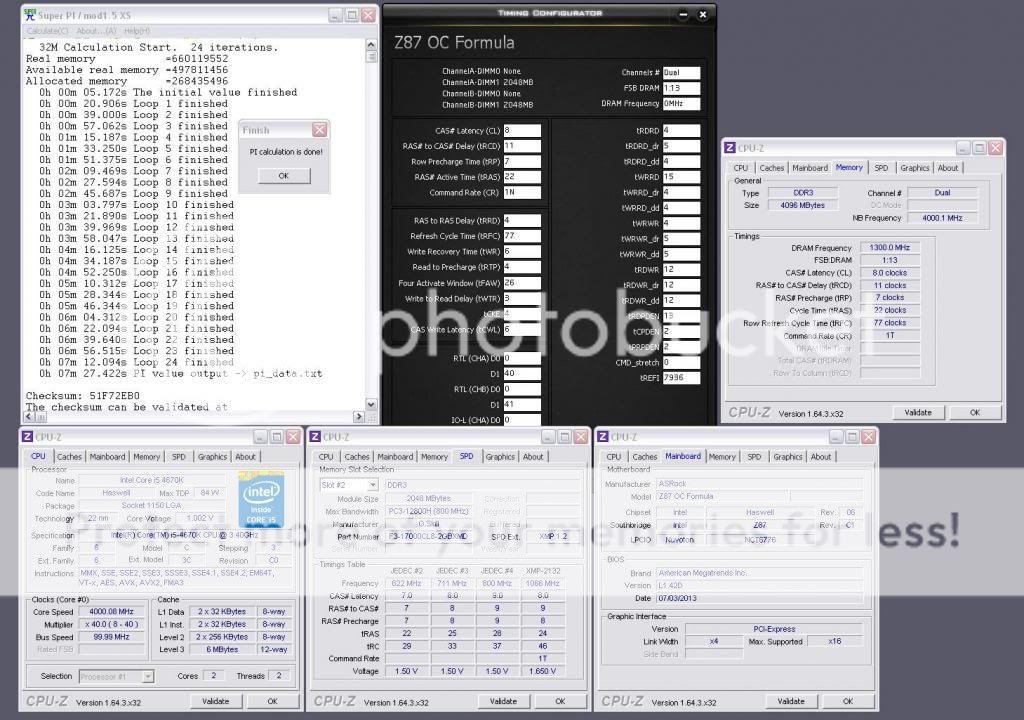Click OK in CPU-Z SPD window

click(x=560, y=701)
